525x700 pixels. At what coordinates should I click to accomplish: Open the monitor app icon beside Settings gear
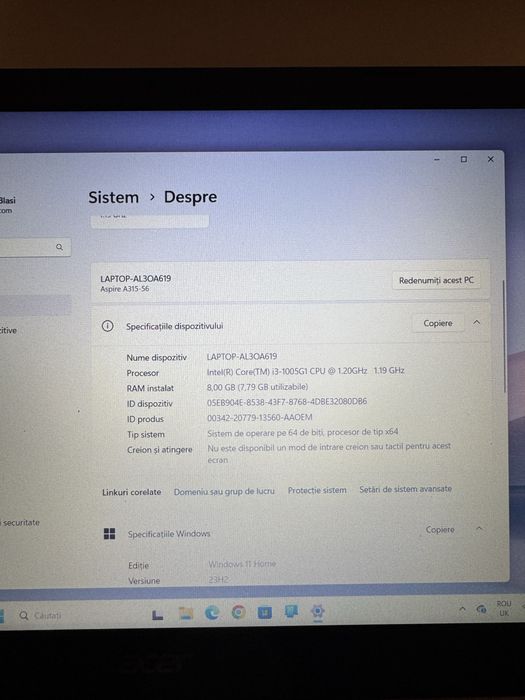(291, 612)
